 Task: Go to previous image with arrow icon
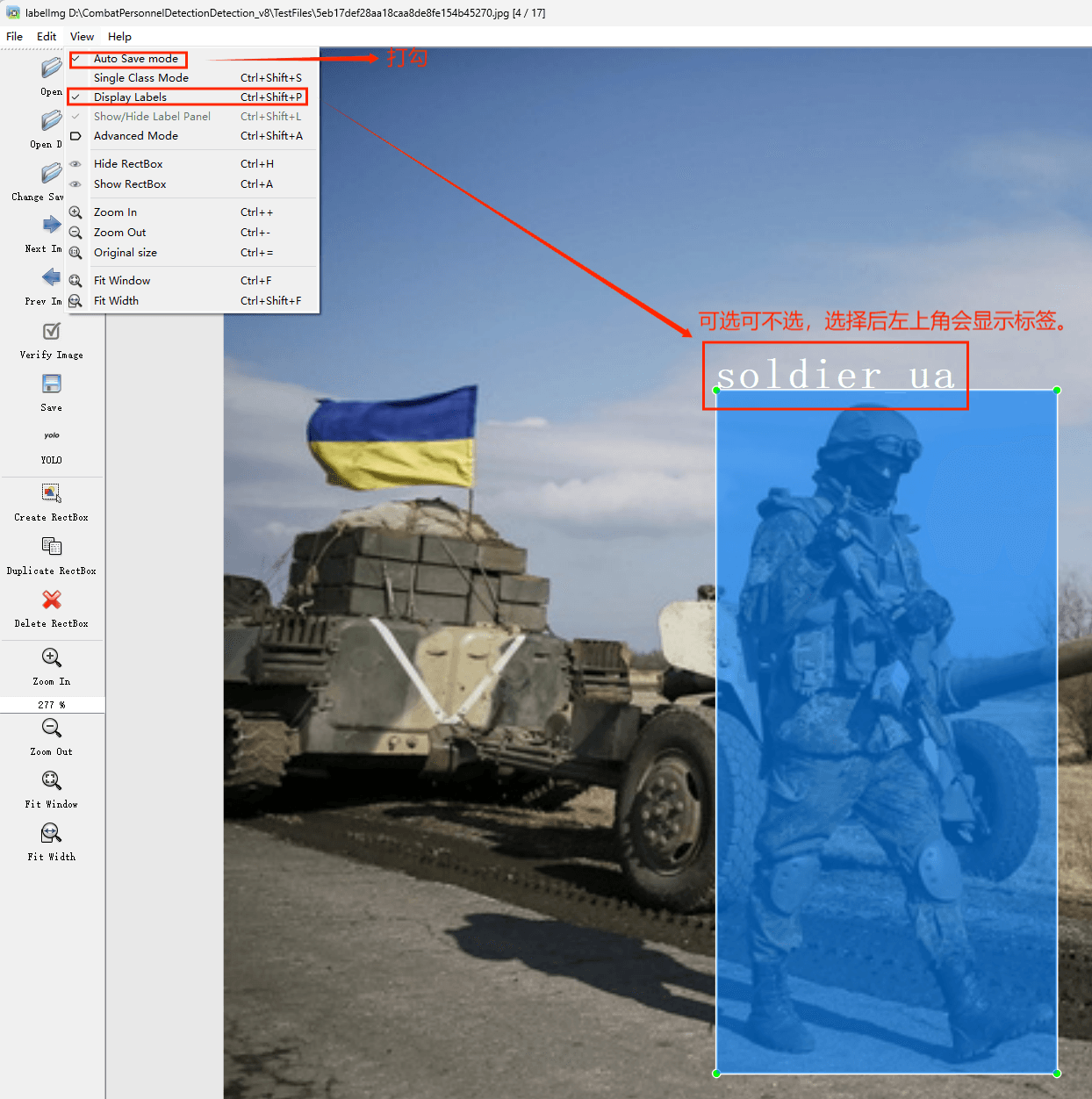51,278
